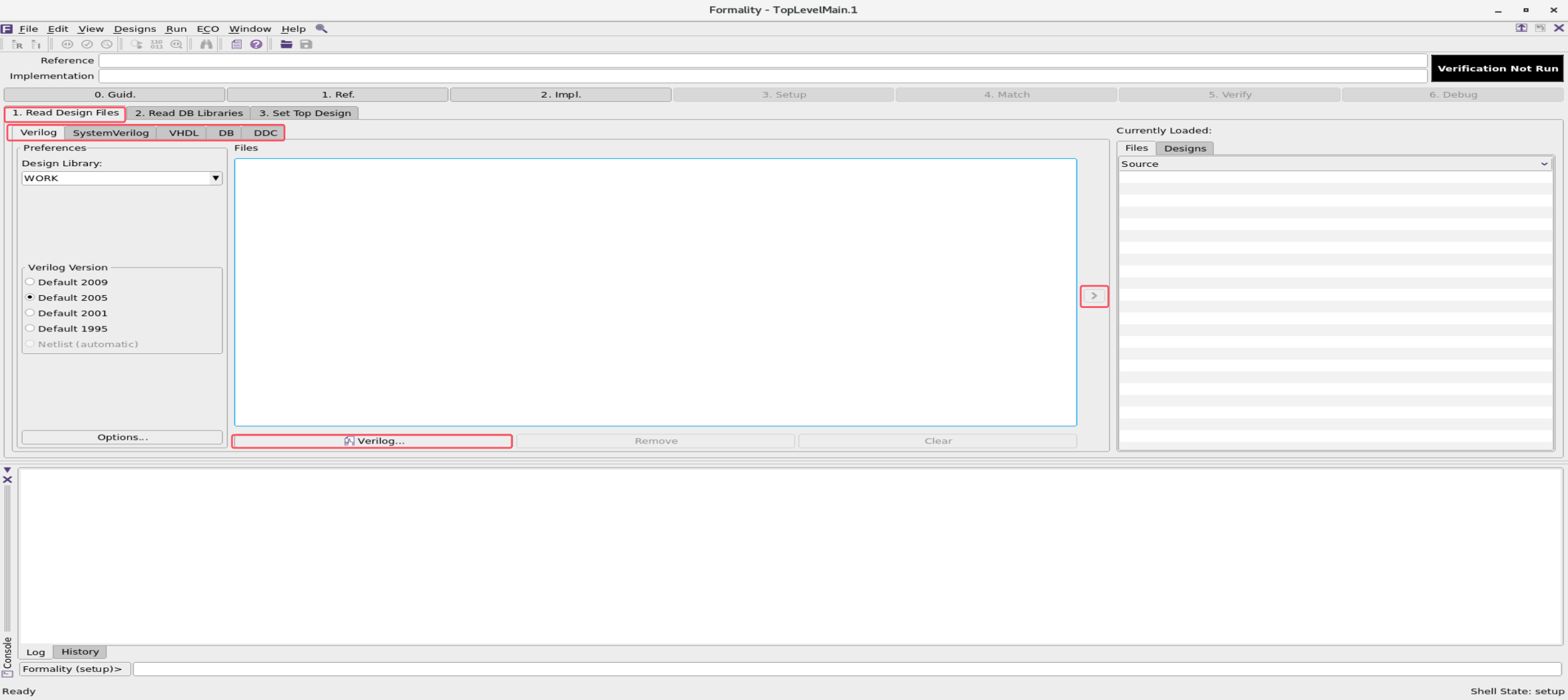Click the binoculars find icon
Viewport: 1568px width, 700px height.
click(206, 44)
